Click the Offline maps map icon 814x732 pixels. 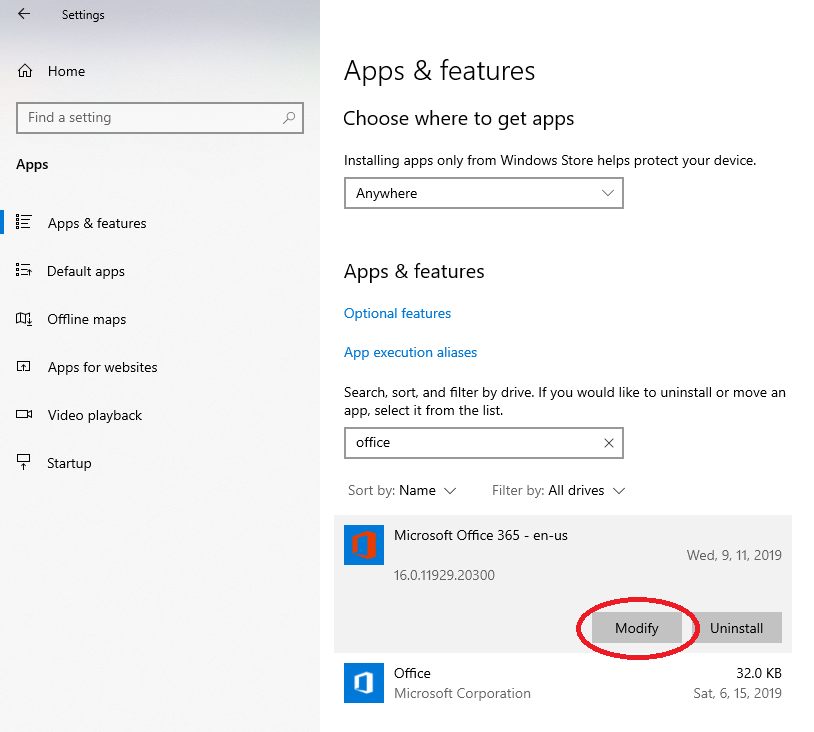pos(24,319)
